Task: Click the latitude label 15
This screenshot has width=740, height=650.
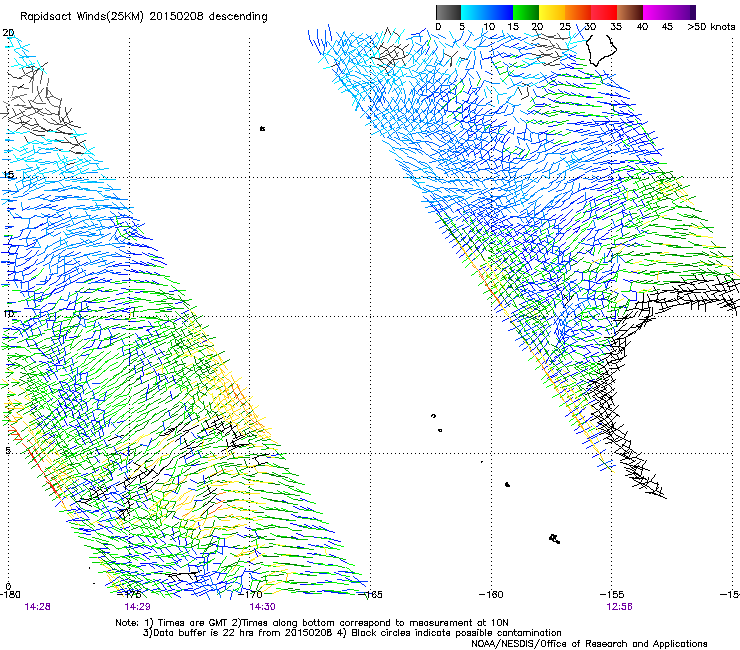Action: click(8, 175)
